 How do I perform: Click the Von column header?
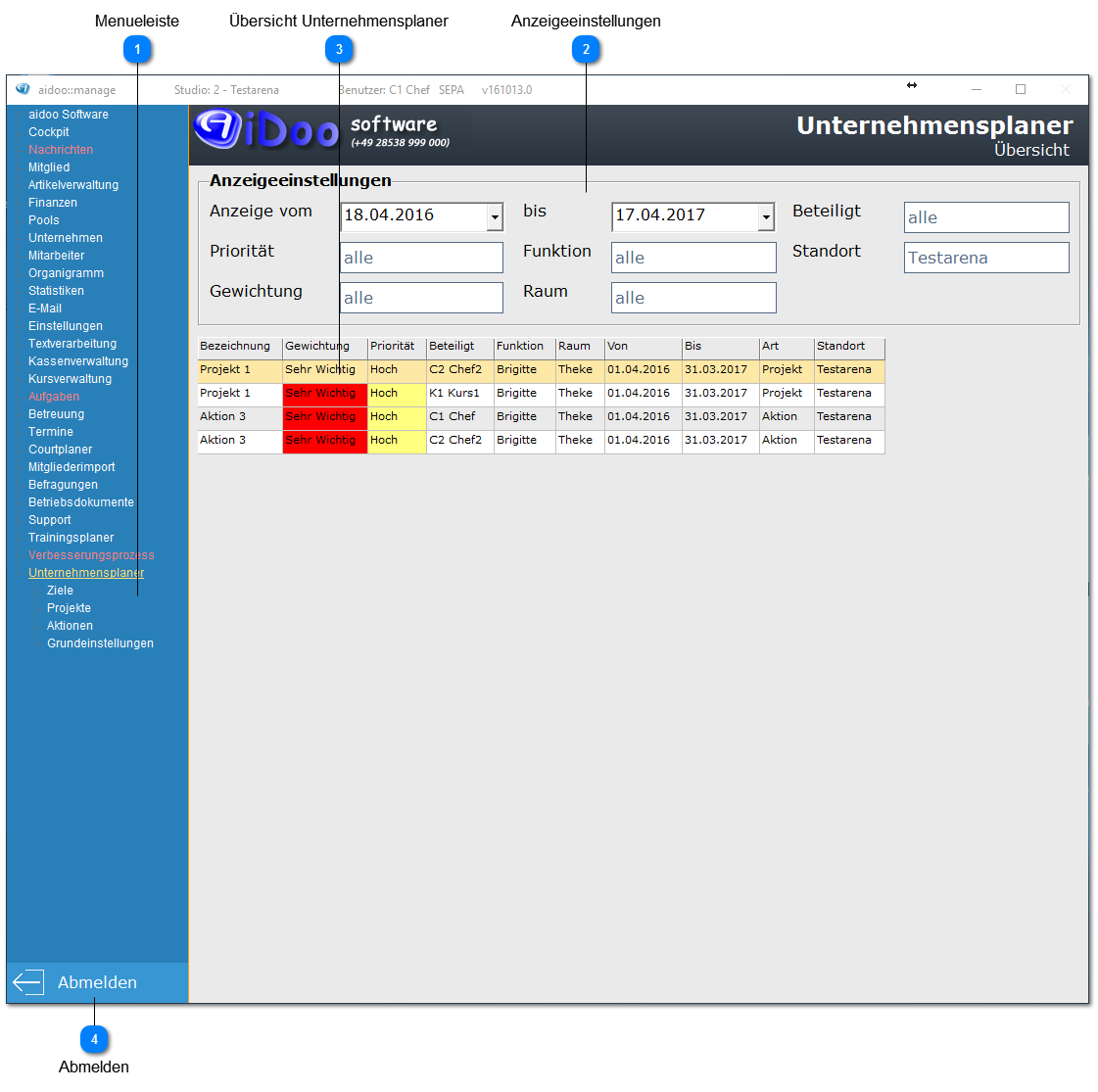[644, 347]
